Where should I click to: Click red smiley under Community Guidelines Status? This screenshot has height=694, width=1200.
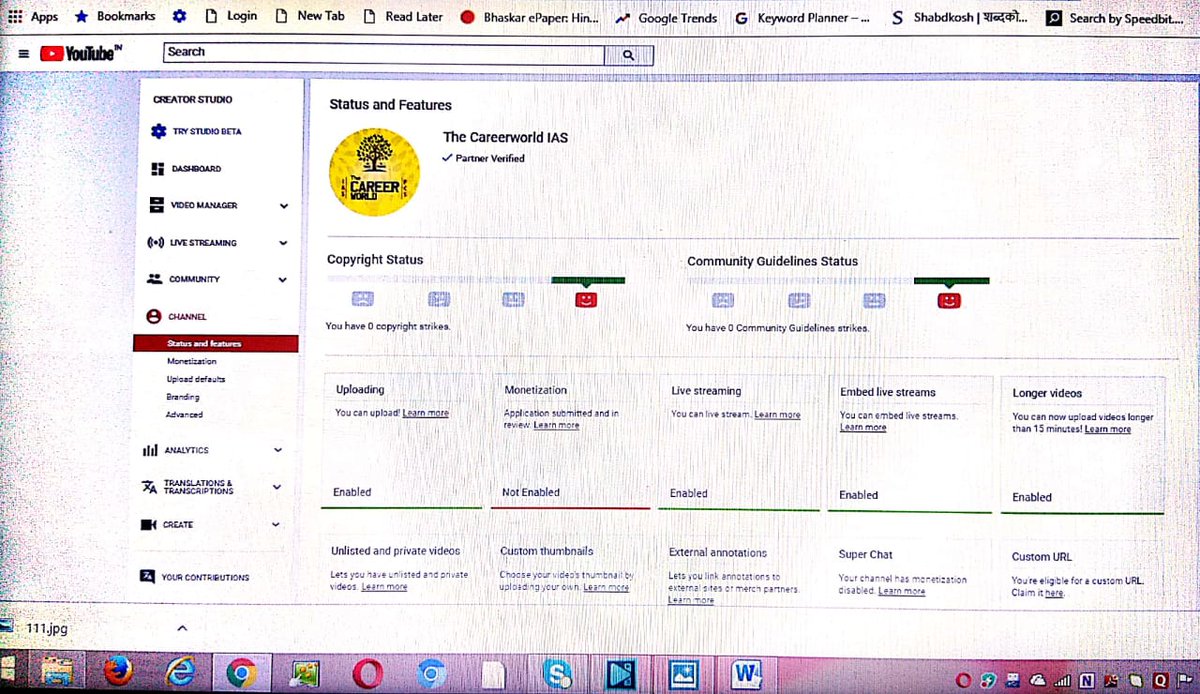click(x=949, y=300)
